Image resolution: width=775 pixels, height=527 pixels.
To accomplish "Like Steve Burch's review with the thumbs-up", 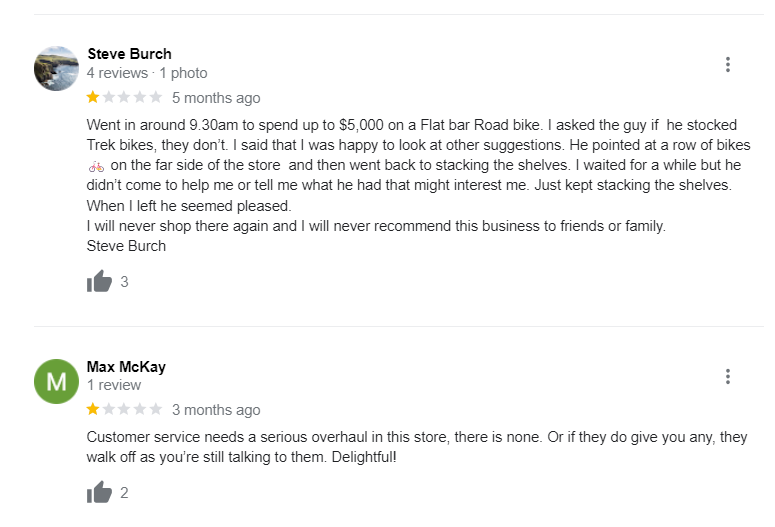I will 99,282.
